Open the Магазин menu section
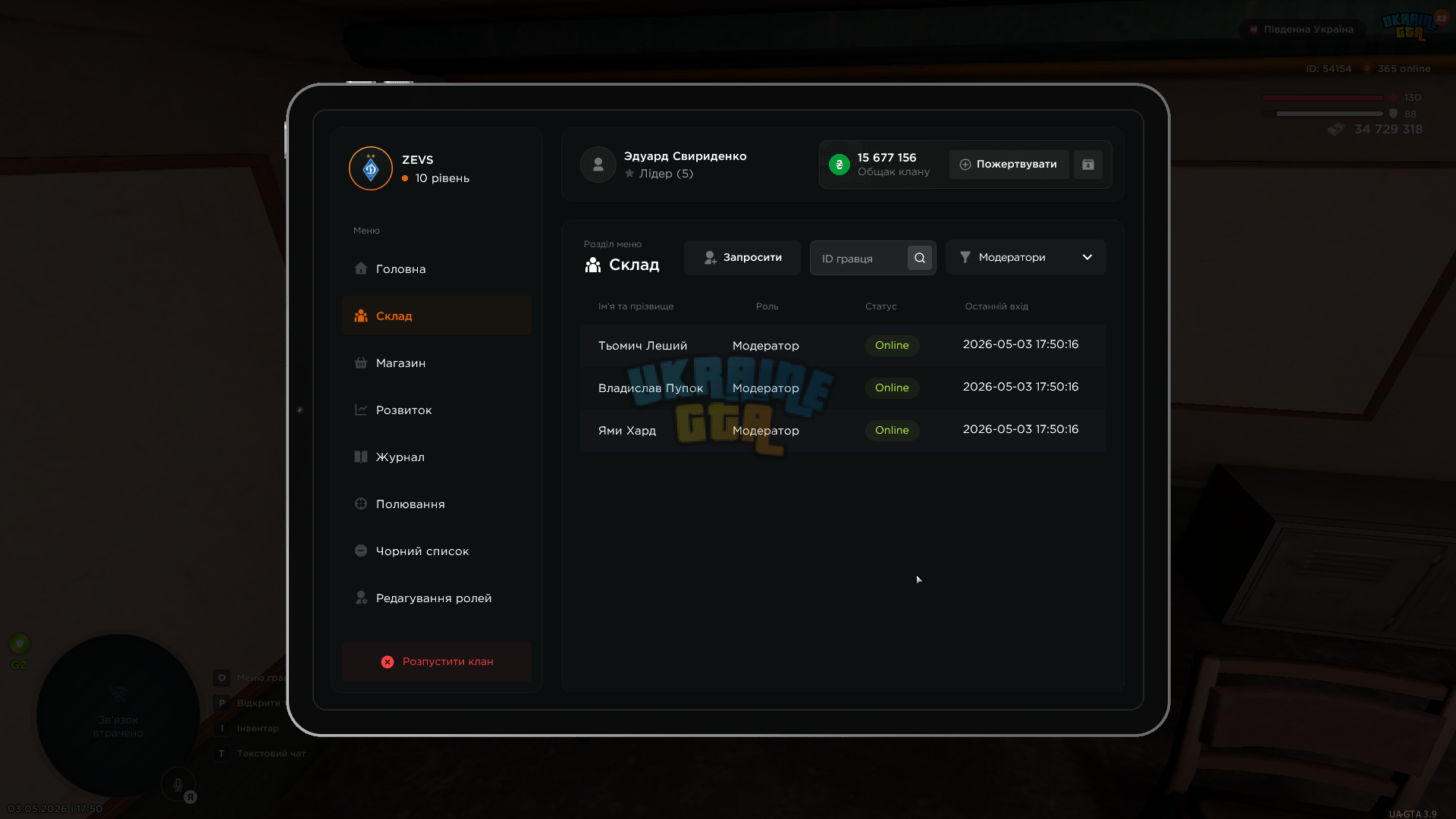Viewport: 1456px width, 819px height. coord(437,363)
